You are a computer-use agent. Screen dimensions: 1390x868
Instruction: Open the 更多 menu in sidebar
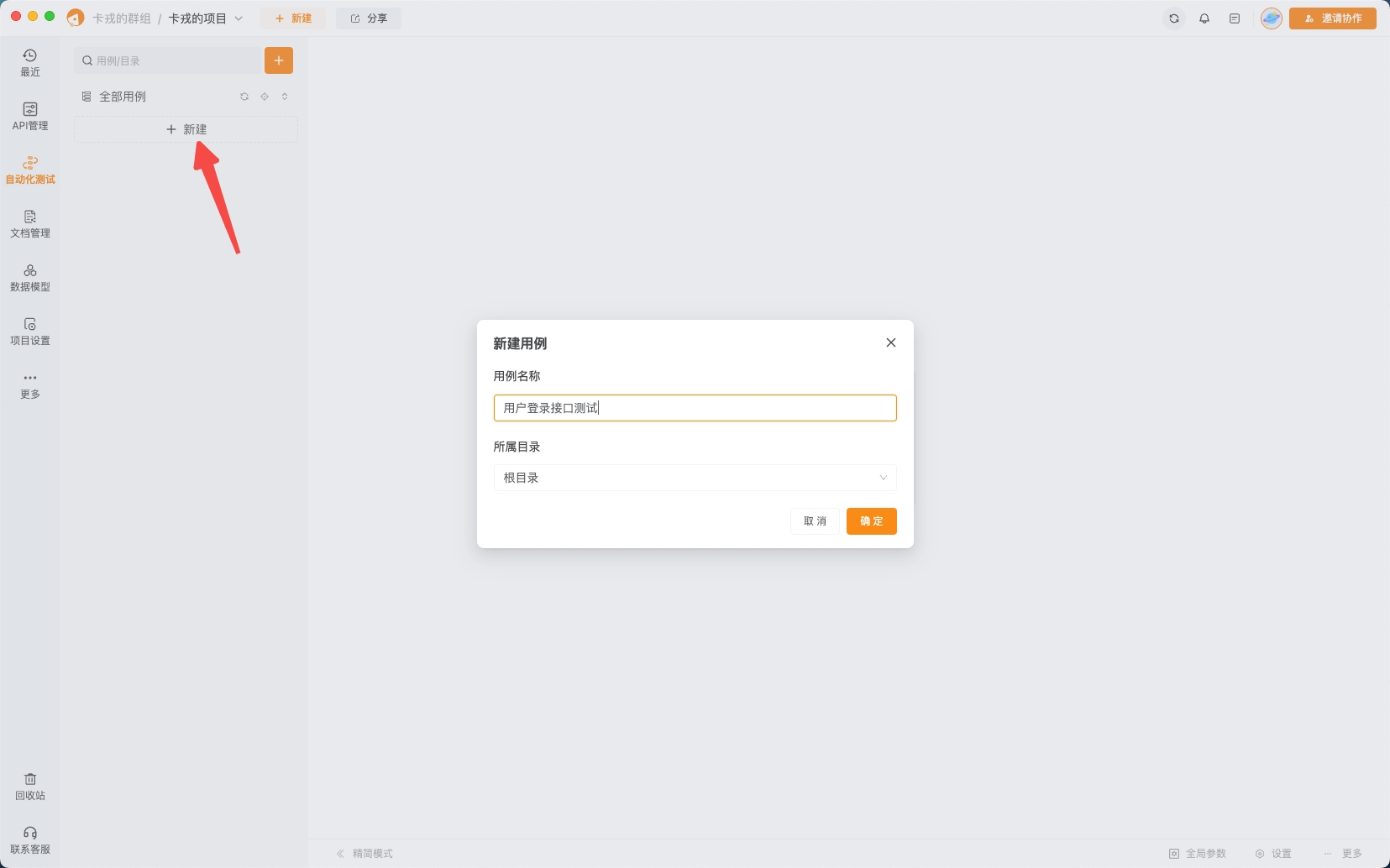coord(30,384)
